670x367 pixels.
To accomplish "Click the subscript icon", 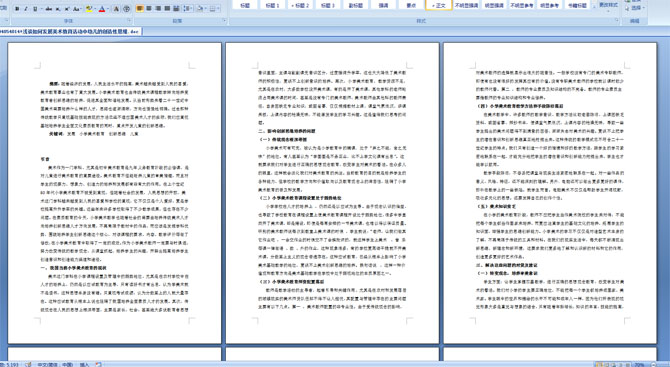I will 58,9.
